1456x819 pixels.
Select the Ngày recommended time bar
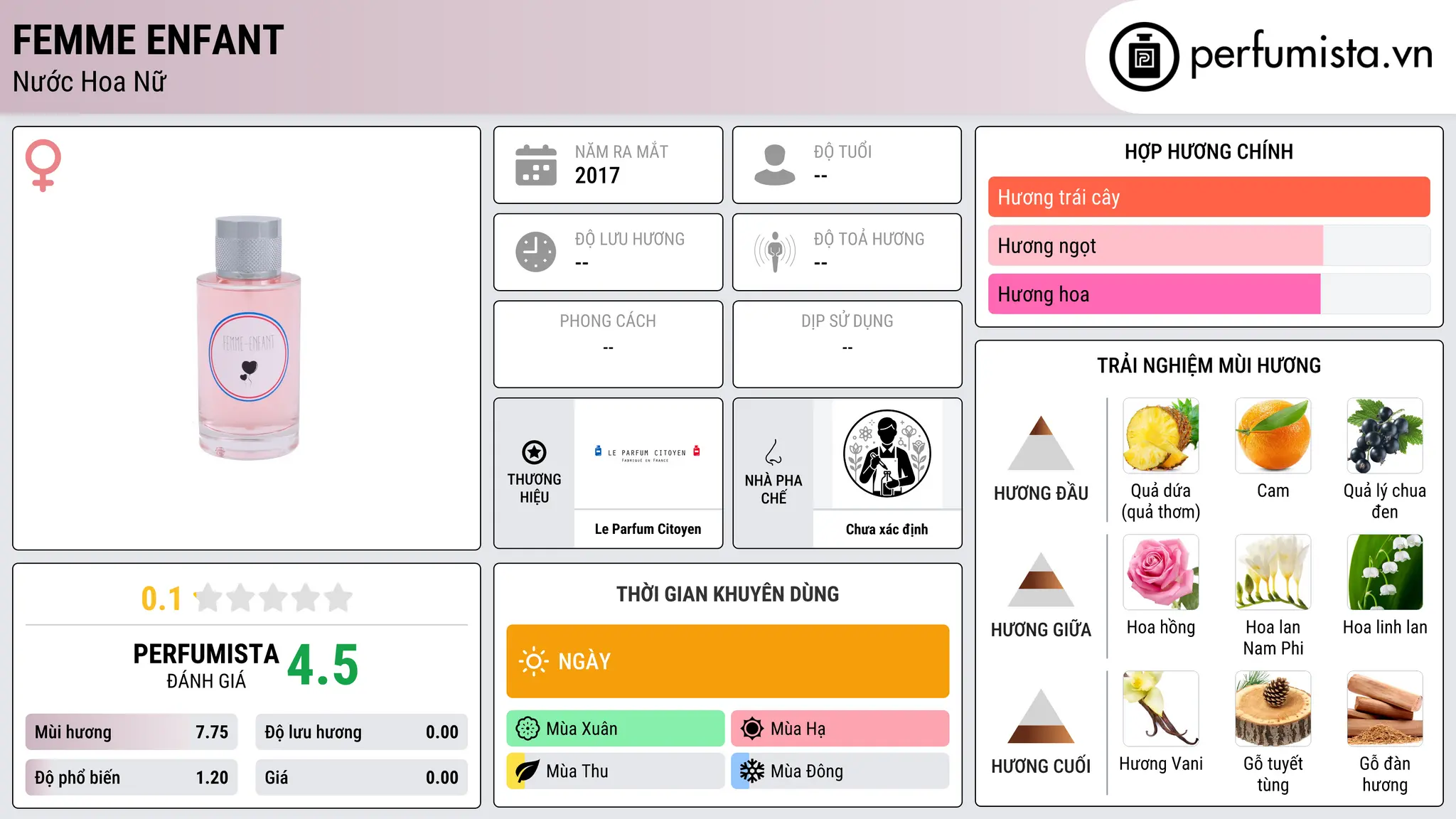coord(728,661)
